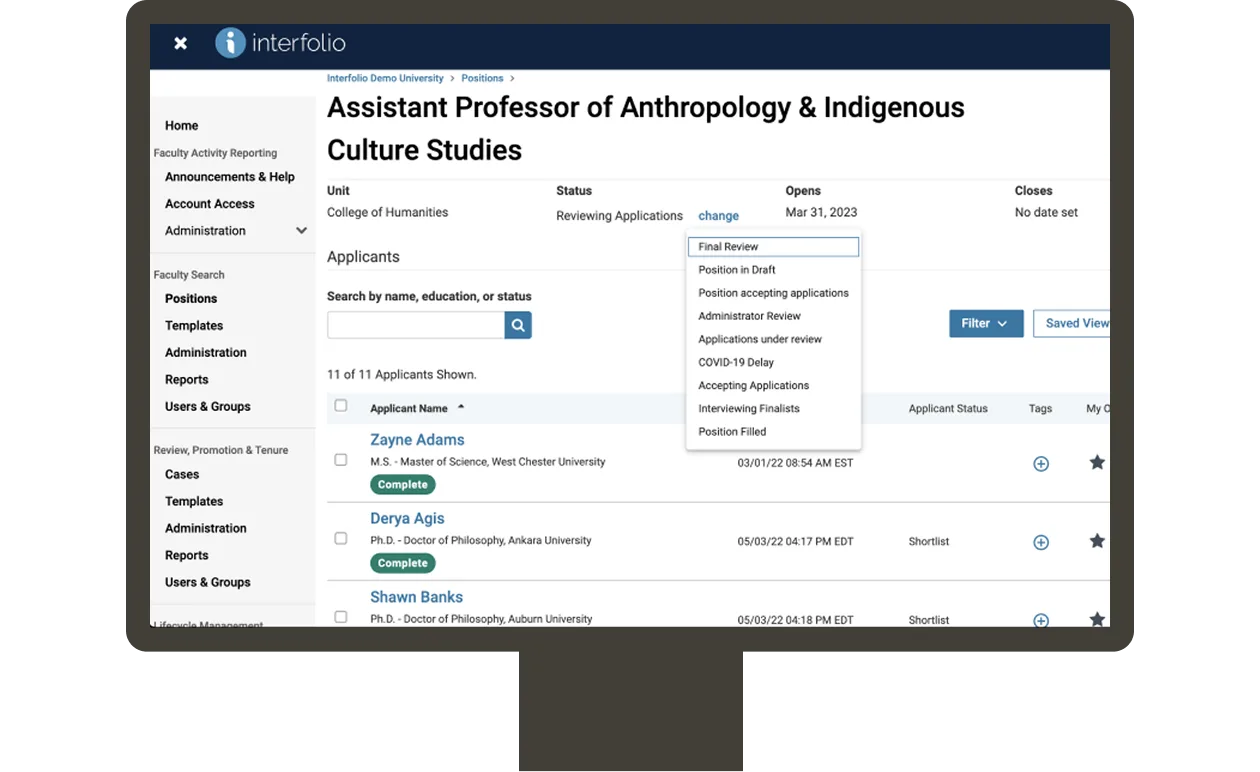Choose Position Filled status option
The height and width of the screenshot is (772, 1260).
[x=732, y=432]
